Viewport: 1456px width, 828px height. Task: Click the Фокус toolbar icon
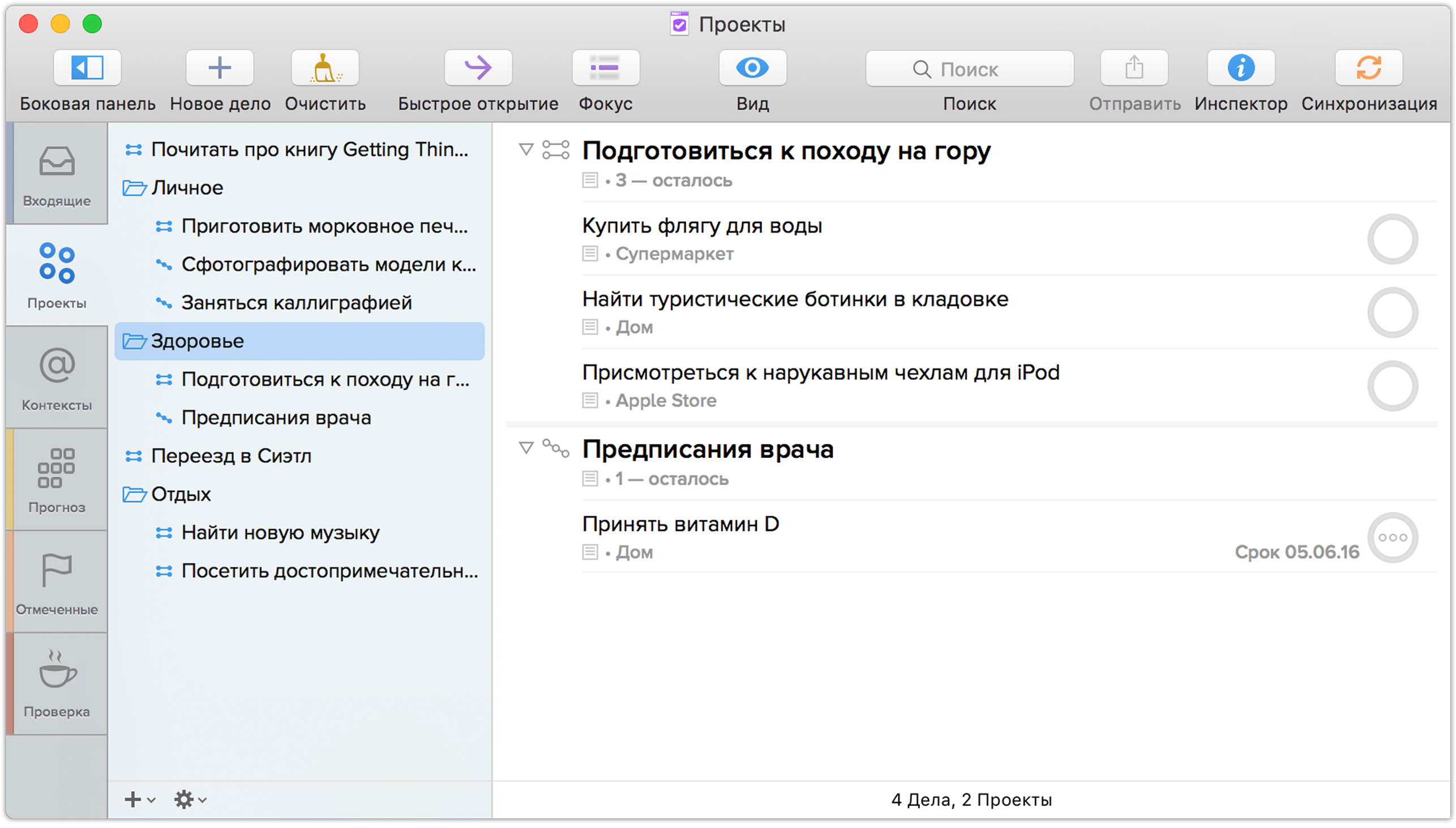coord(605,68)
